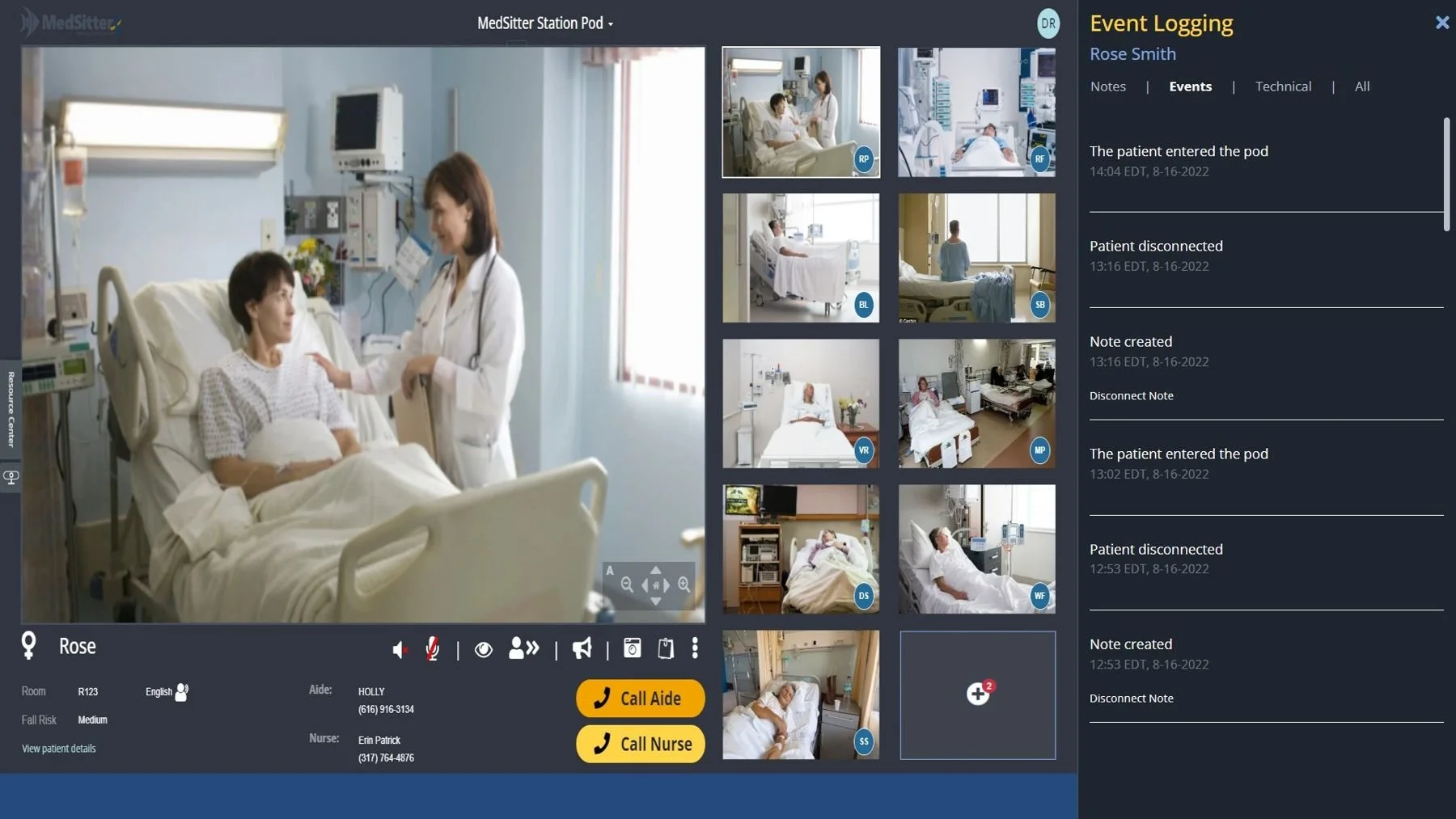Click the main video feed of Rose
Viewport: 1456px width, 819px height.
(x=362, y=335)
